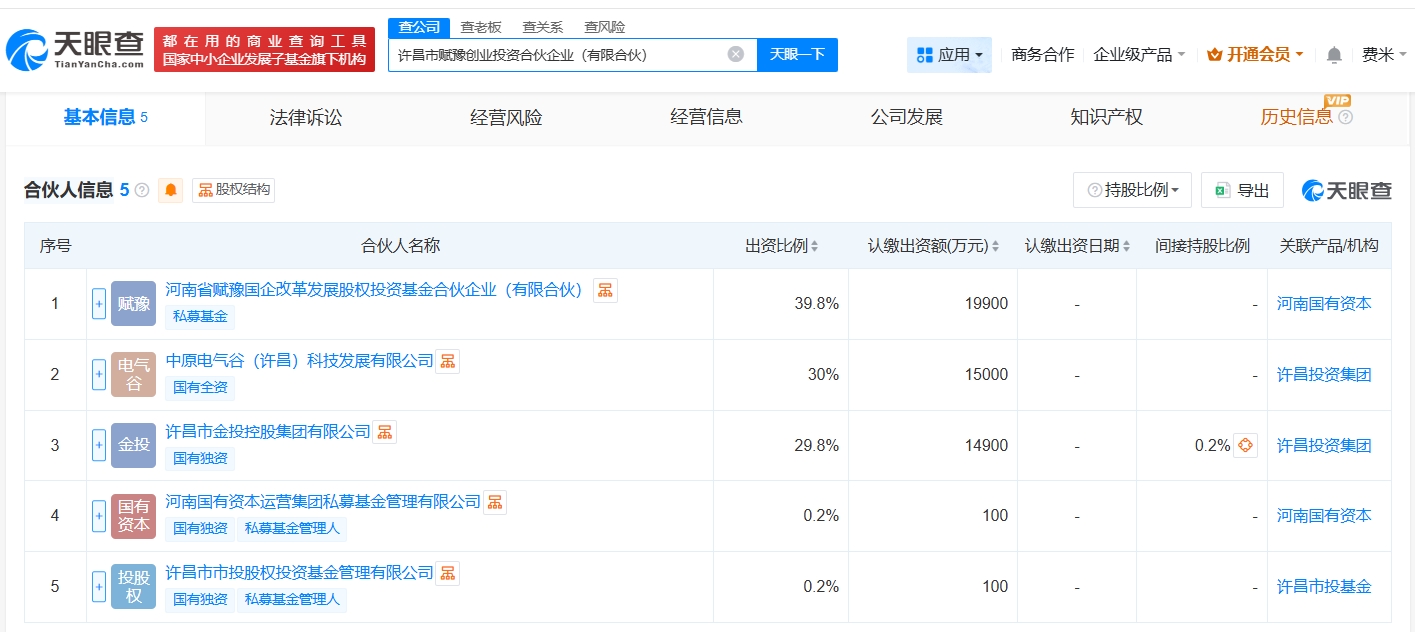The width and height of the screenshot is (1415, 632).
Task: Open the 应用 apps dropdown
Action: click(x=949, y=55)
